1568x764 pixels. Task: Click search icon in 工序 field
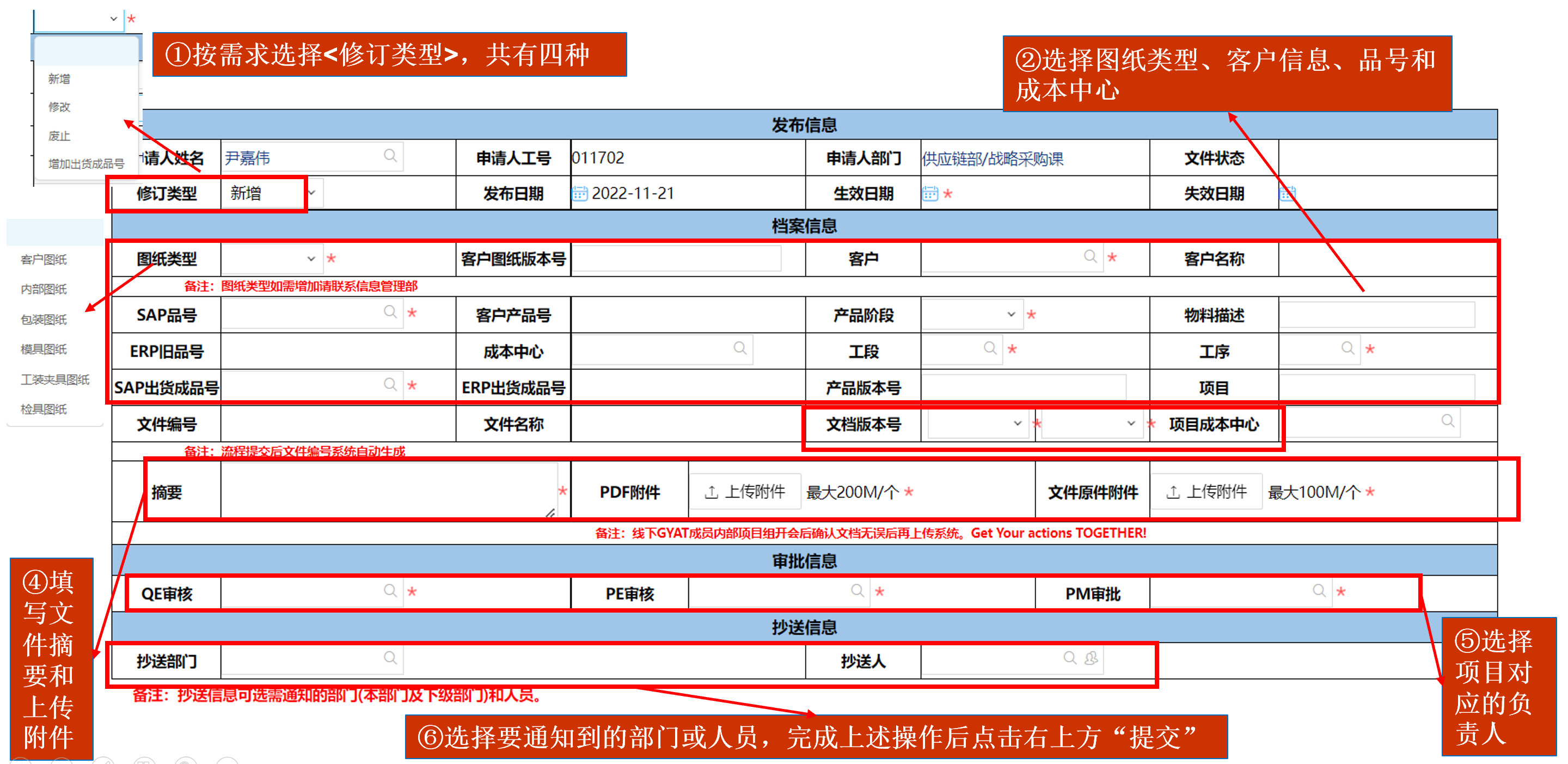tap(1348, 348)
